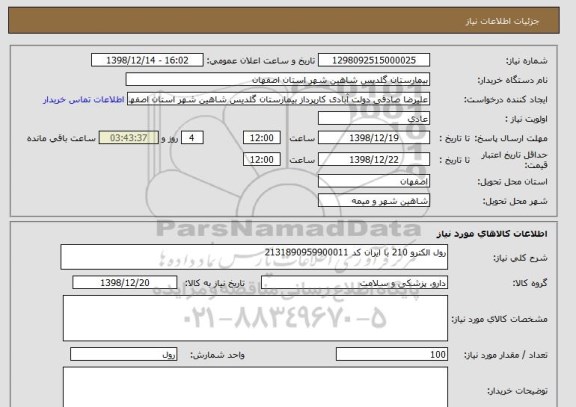Select the response deadline date 1398/12/19
This screenshot has height=407, width=576.
[374, 138]
